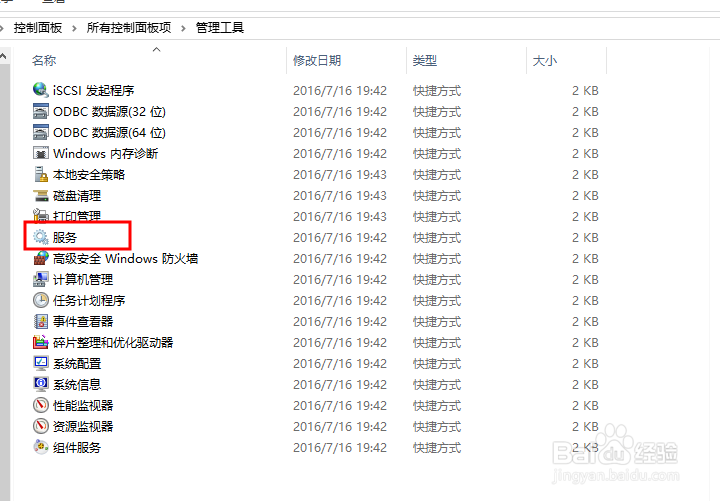Screen dimensions: 720x501
Task: Click the 服务 gear icon
Action: point(41,237)
